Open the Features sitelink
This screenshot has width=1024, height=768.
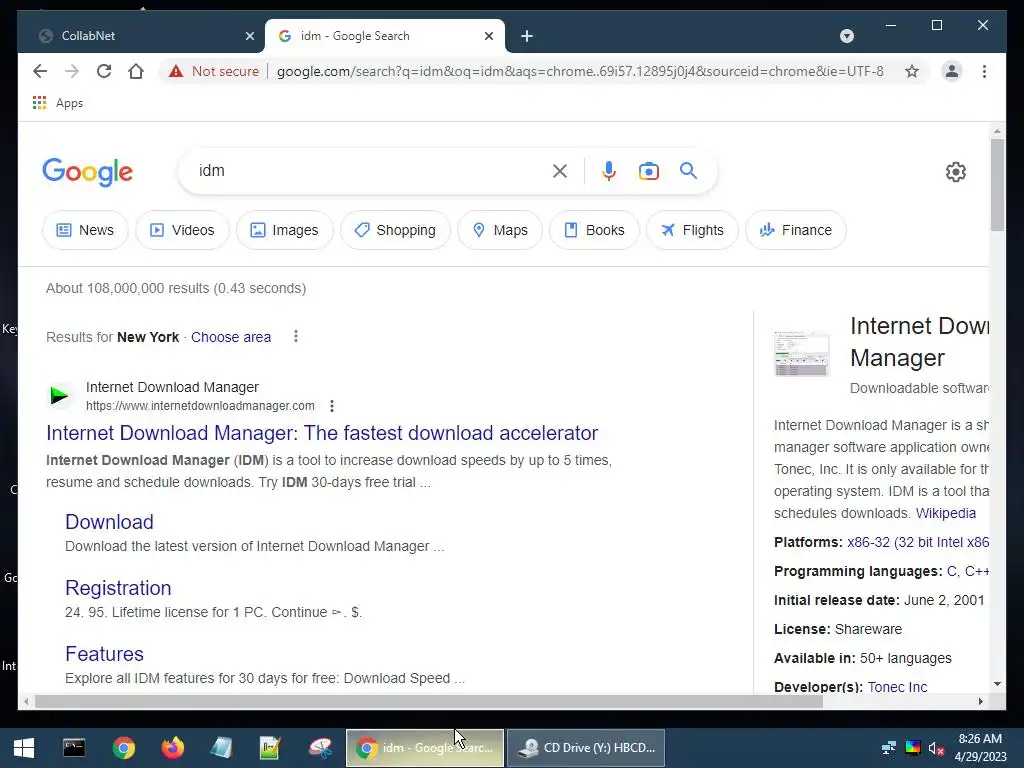[104, 654]
